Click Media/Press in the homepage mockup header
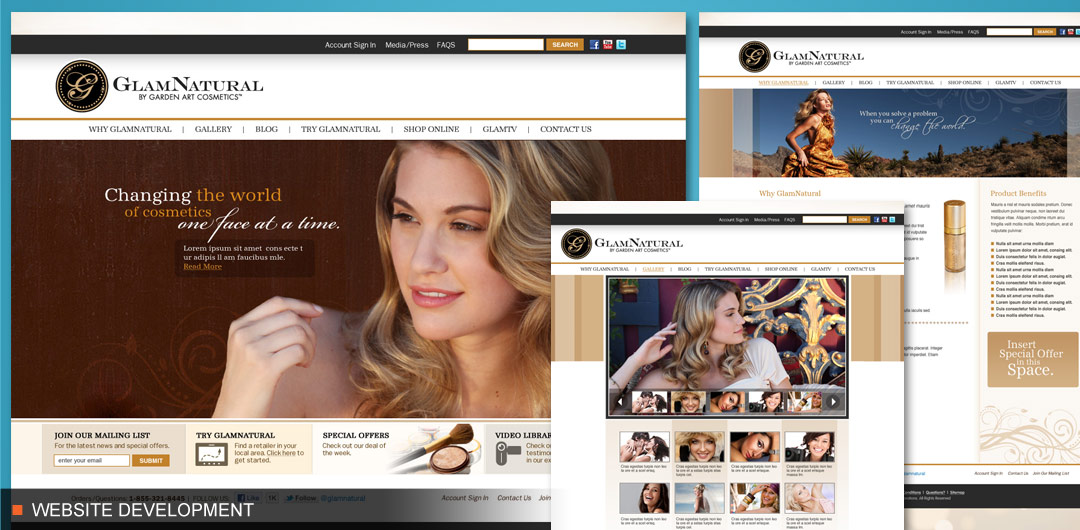This screenshot has height=530, width=1080. coord(406,45)
